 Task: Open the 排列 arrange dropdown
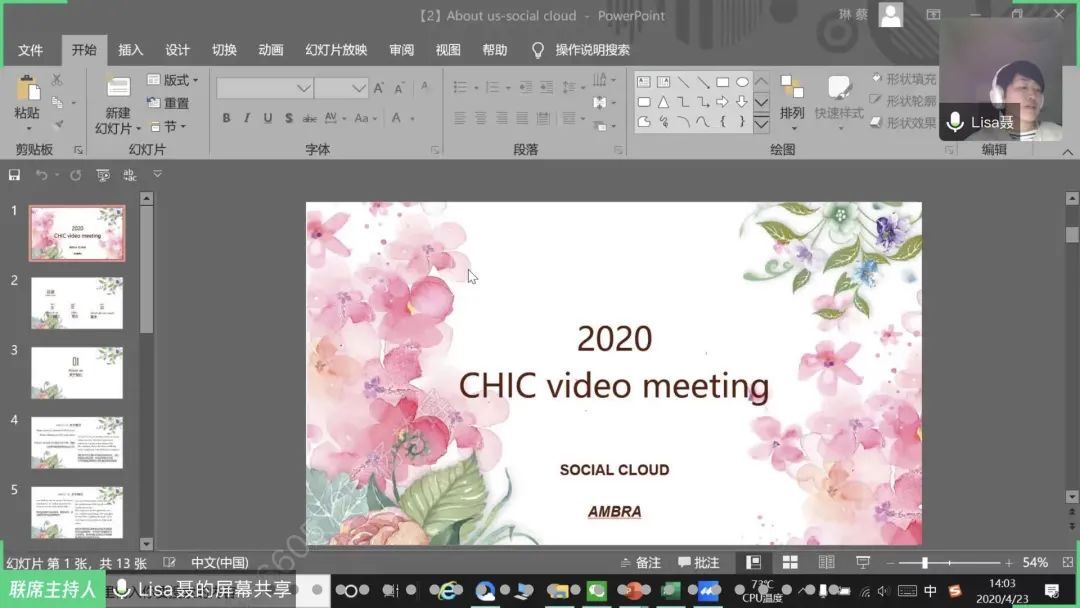click(x=792, y=103)
